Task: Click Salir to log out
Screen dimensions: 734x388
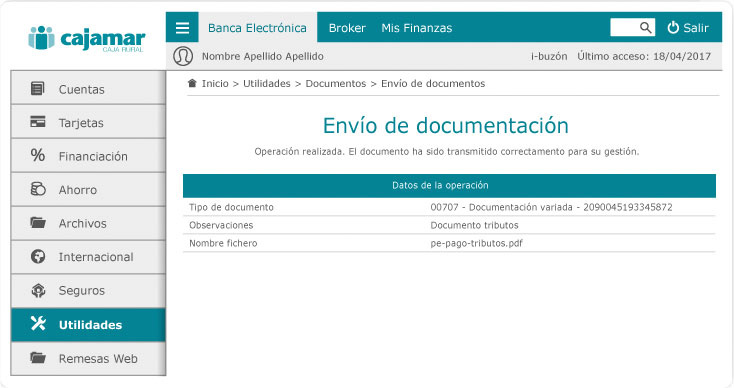Action: pos(696,28)
